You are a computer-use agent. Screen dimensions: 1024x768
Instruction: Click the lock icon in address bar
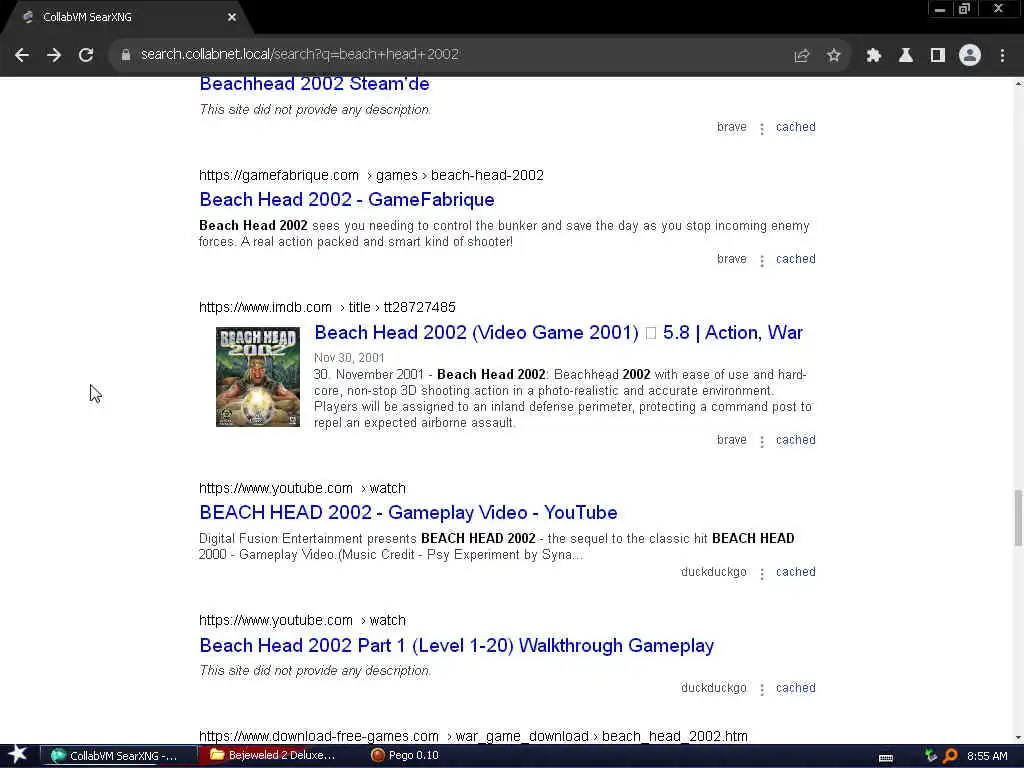click(x=126, y=55)
